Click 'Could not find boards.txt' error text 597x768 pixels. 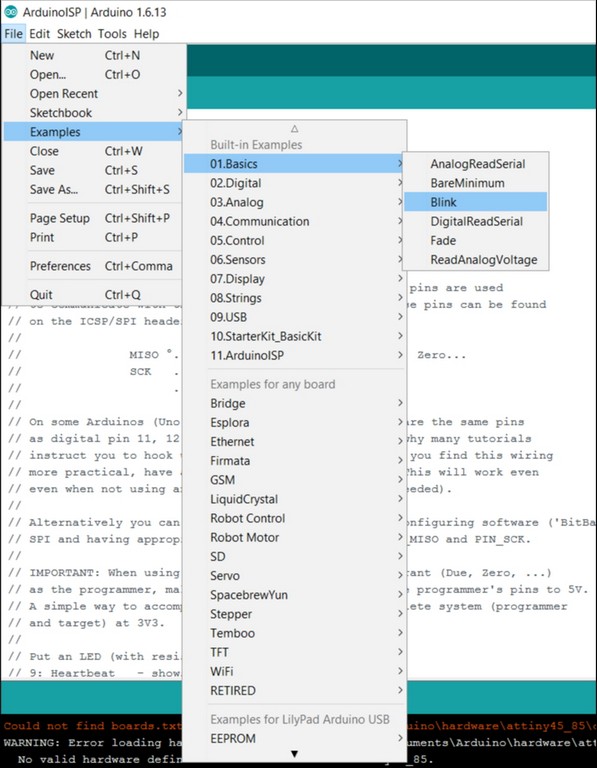pyautogui.click(x=93, y=726)
